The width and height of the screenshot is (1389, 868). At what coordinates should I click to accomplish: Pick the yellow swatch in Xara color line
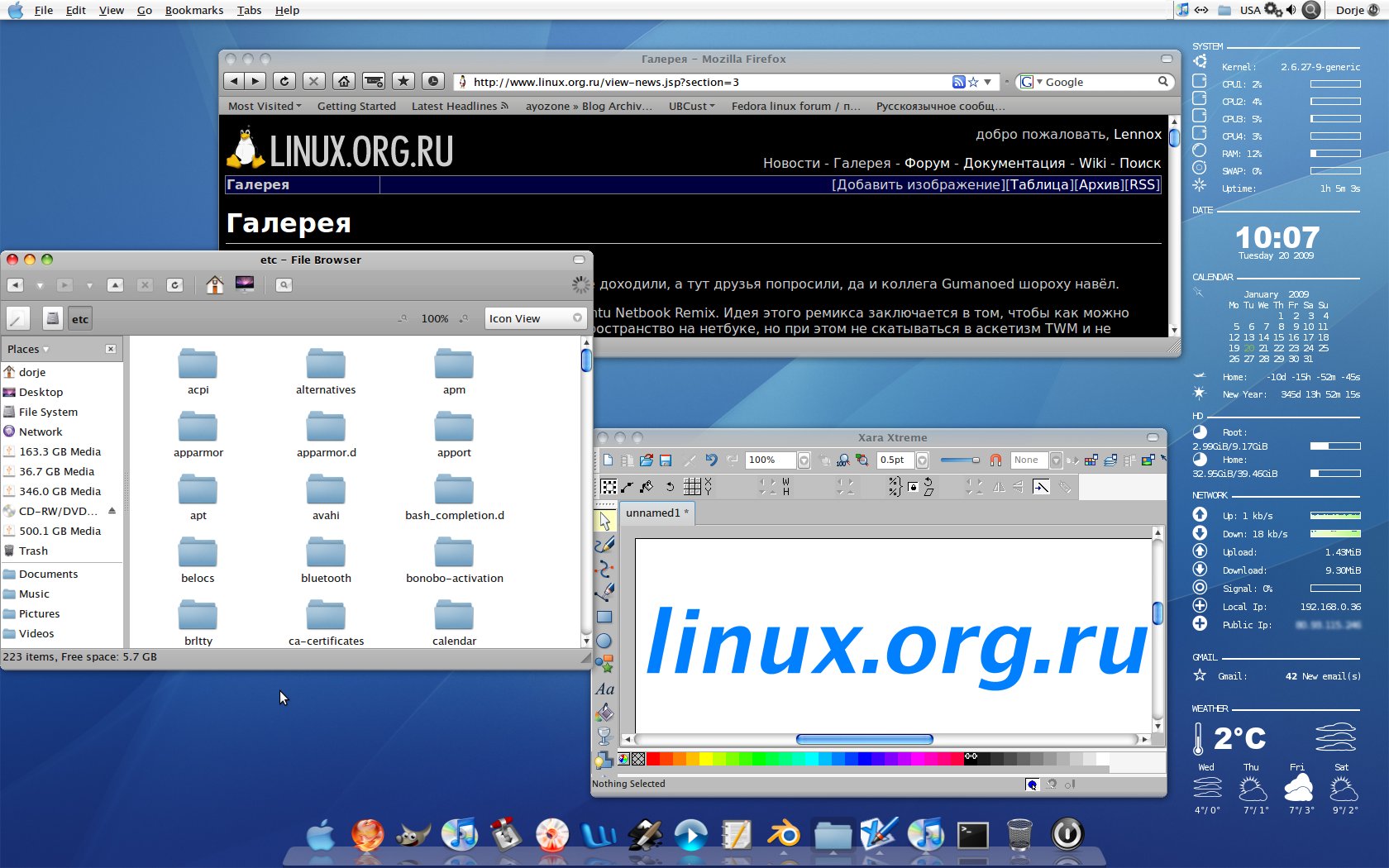tap(706, 759)
